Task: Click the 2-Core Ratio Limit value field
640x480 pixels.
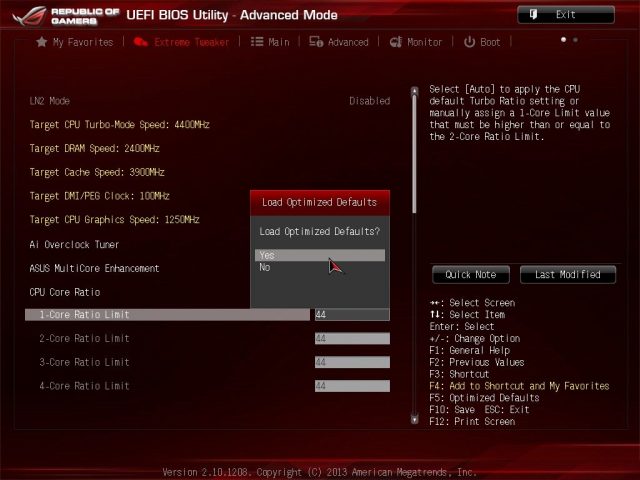Action: point(352,338)
